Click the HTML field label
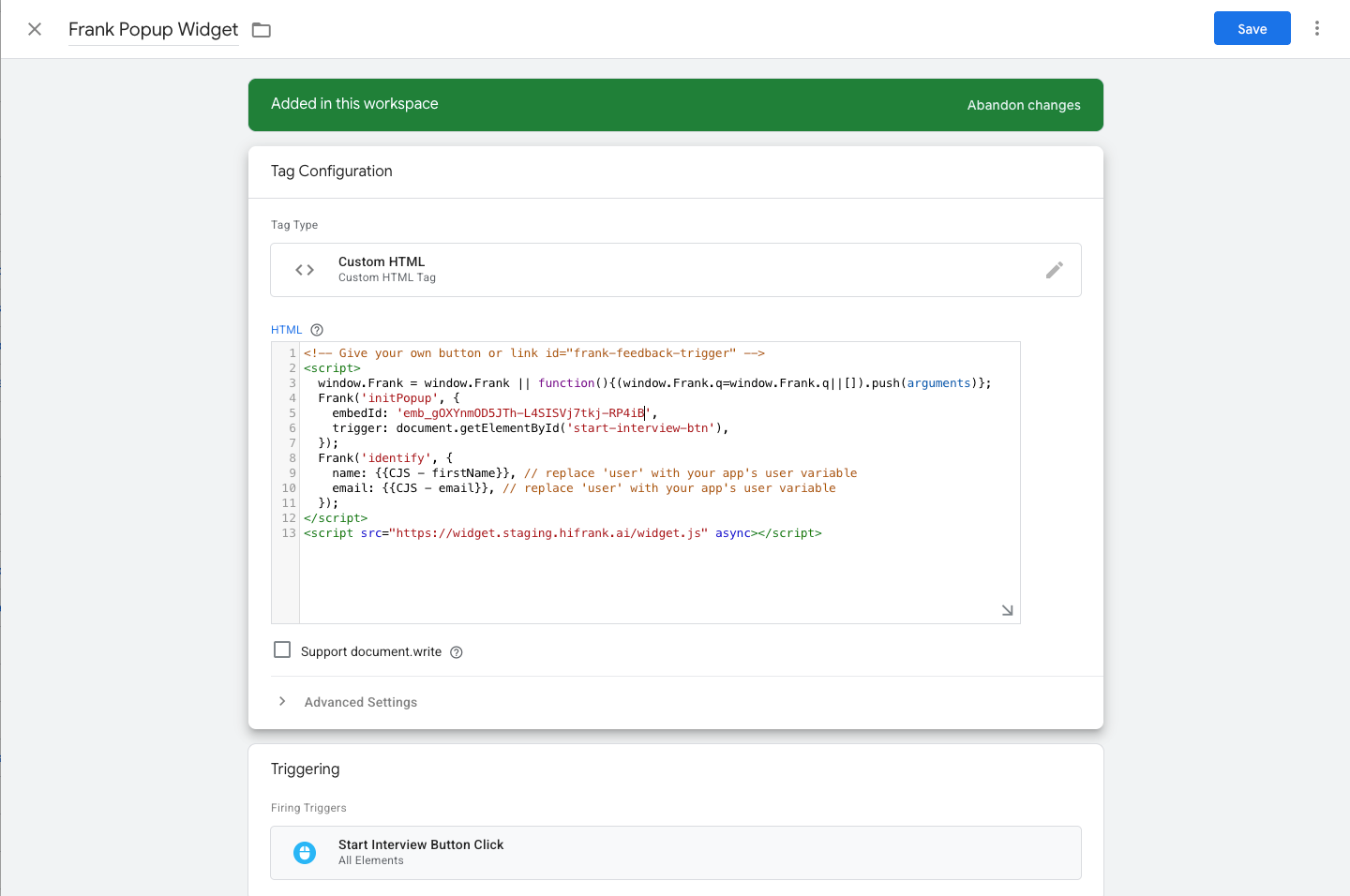1350x896 pixels. tap(287, 330)
